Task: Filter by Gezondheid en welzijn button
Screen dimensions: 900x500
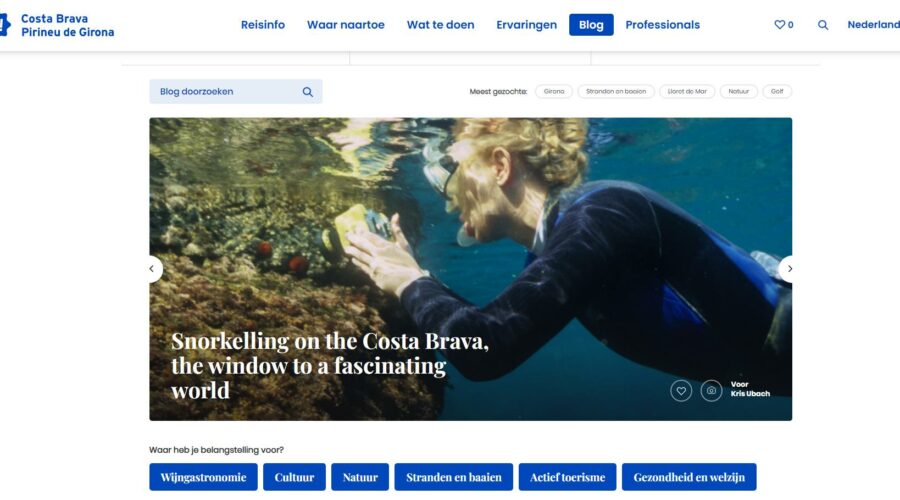Action: [689, 477]
